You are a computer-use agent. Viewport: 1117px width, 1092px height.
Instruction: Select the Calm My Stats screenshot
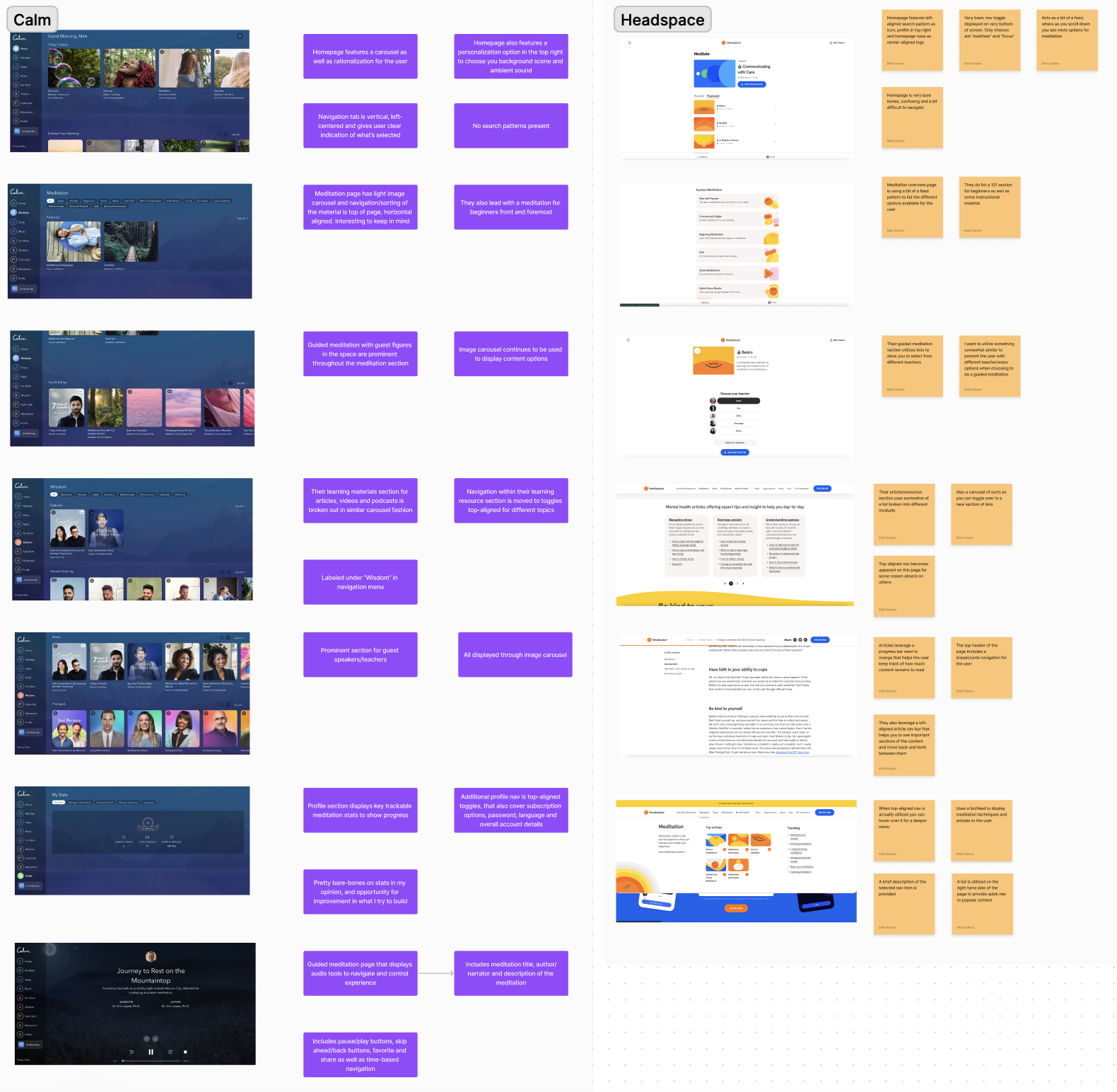coord(132,840)
